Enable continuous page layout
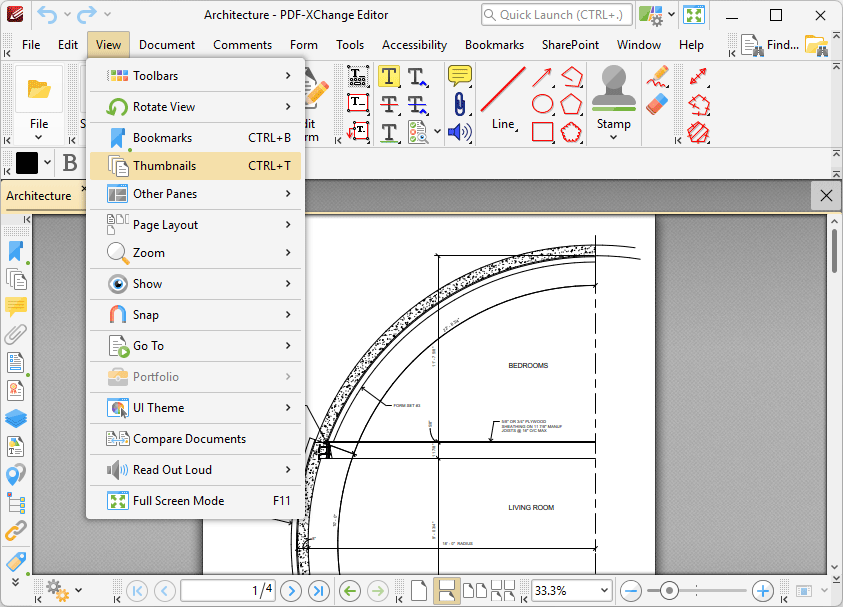Screen dimensions: 843x607 tap(446, 590)
